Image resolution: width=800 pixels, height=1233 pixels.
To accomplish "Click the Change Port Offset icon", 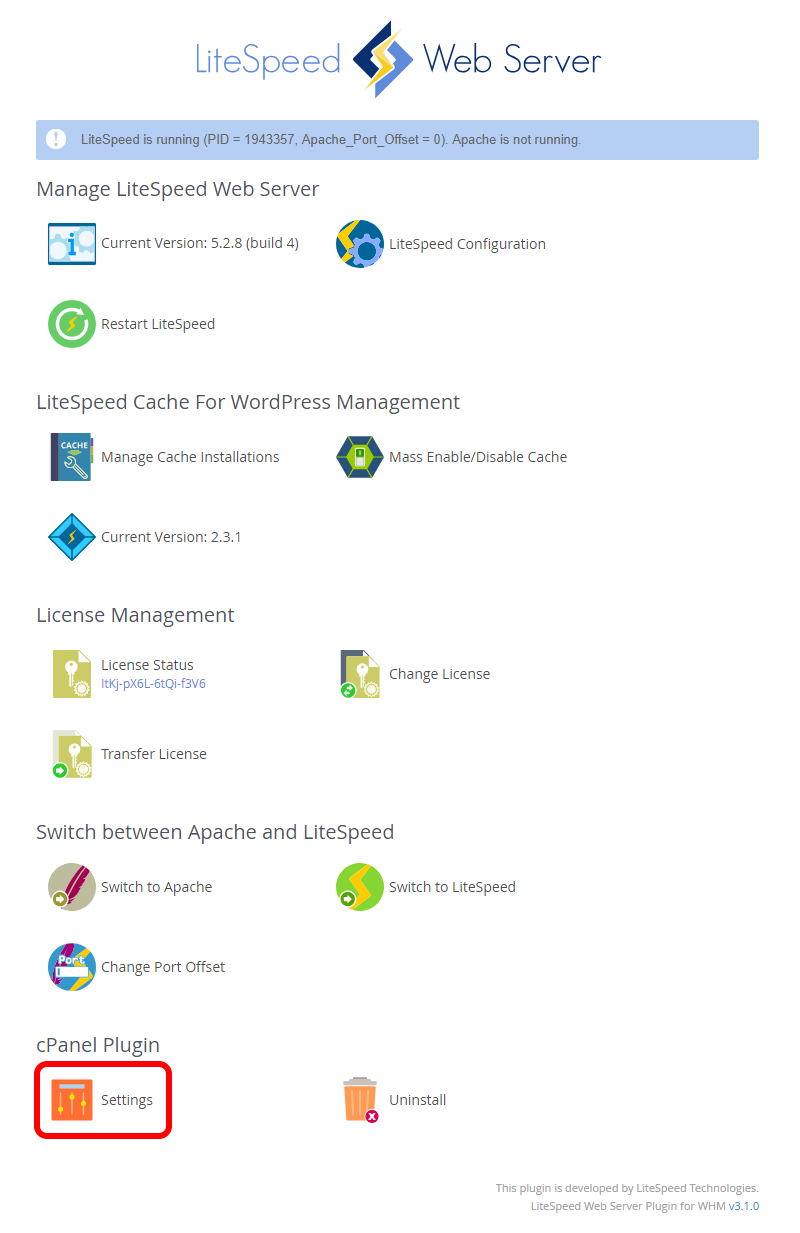I will pos(72,967).
